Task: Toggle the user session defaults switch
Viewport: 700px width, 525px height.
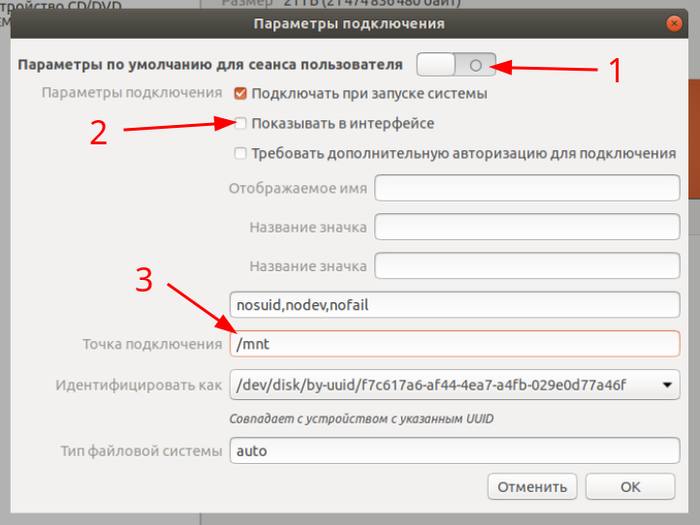Action: pos(456,65)
